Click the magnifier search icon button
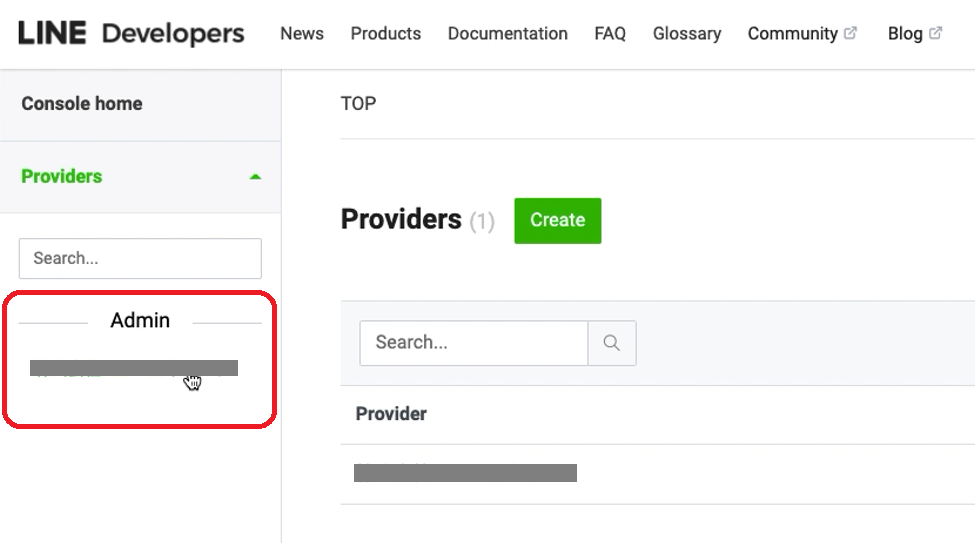 click(612, 343)
